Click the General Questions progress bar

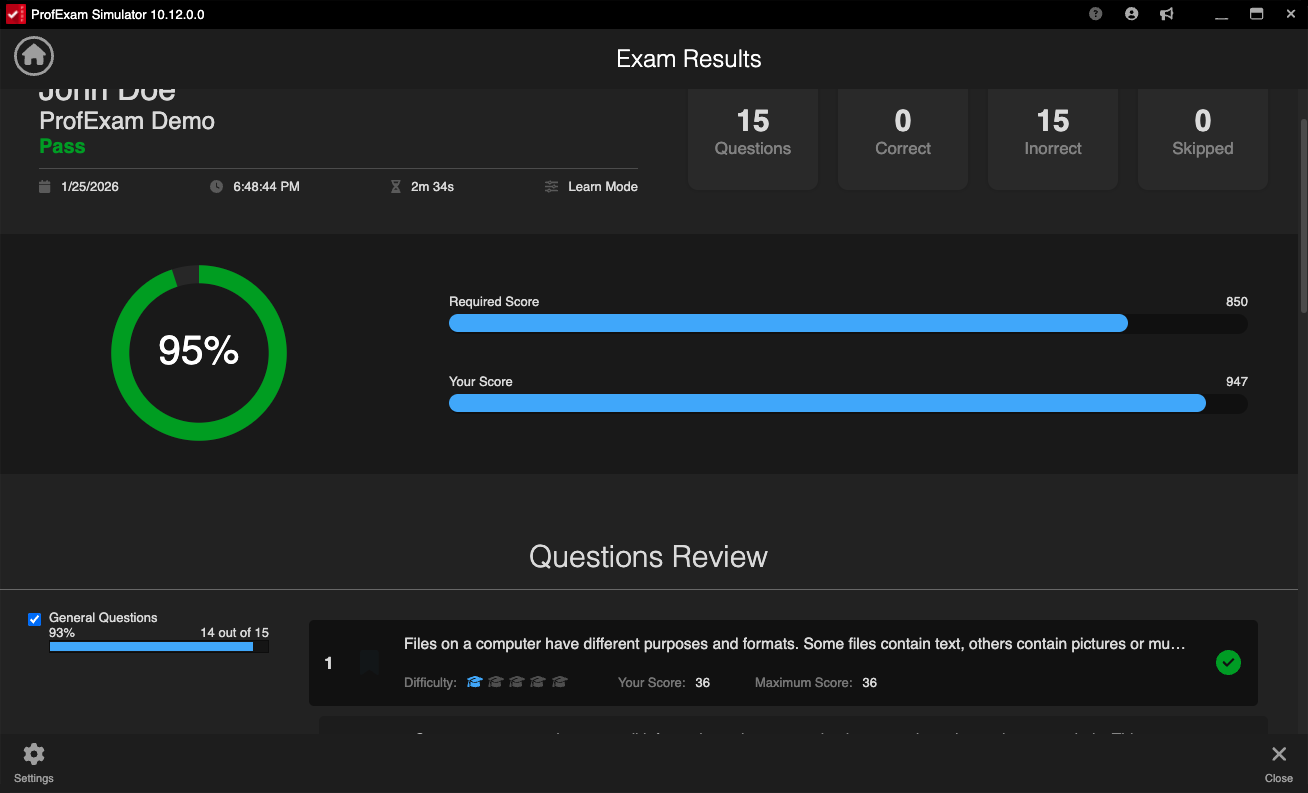pos(159,647)
